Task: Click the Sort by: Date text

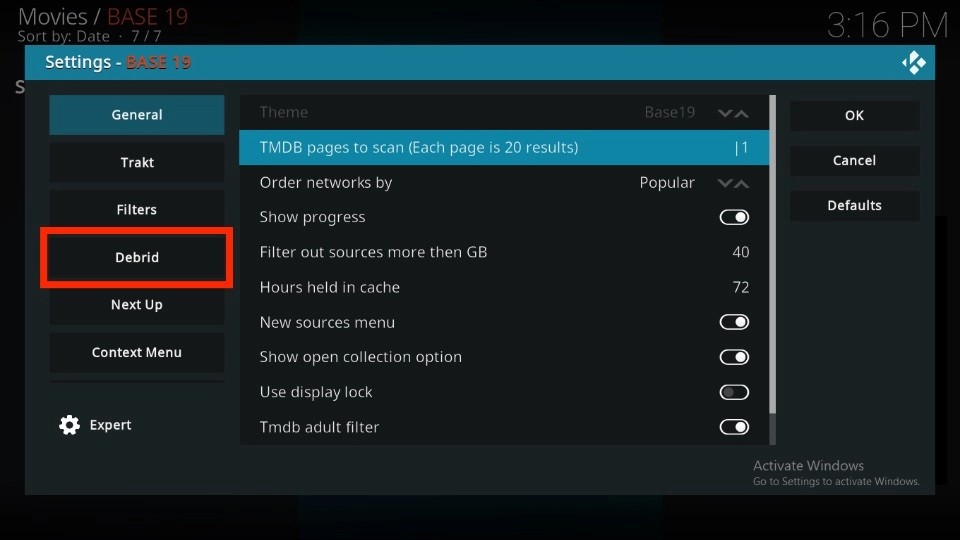Action: pyautogui.click(x=64, y=37)
